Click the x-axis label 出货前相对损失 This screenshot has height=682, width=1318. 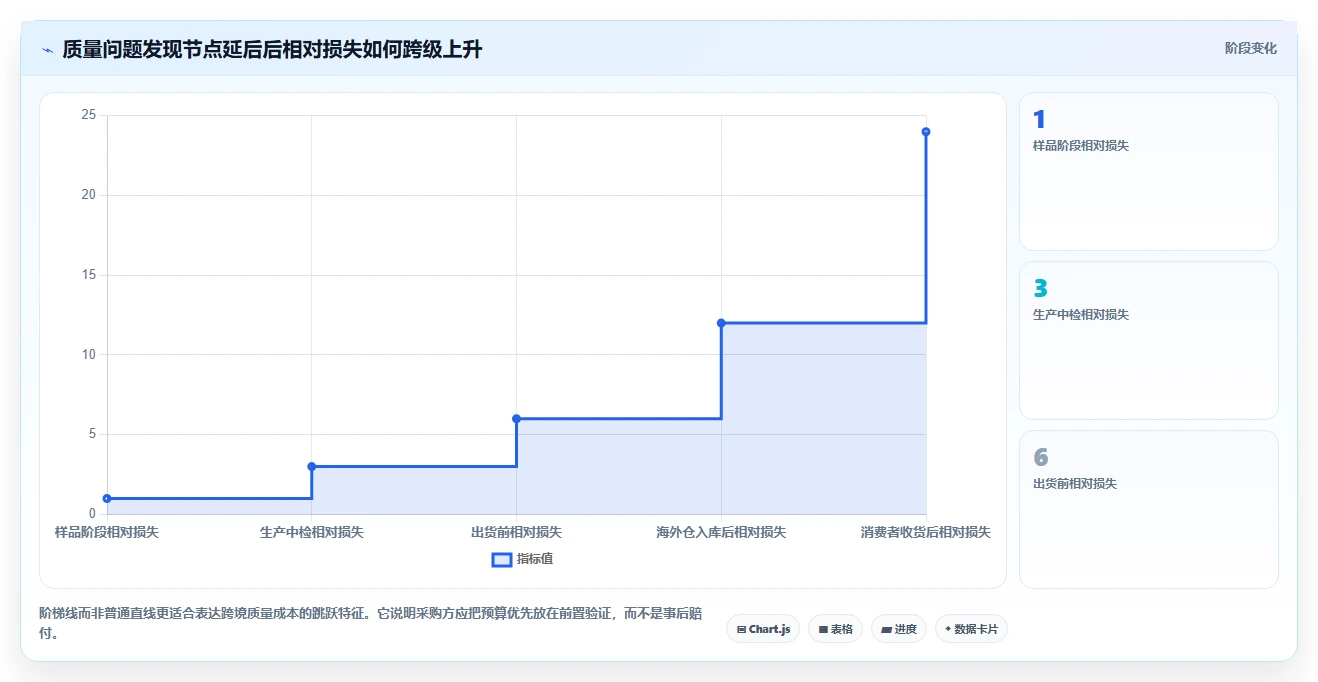516,532
